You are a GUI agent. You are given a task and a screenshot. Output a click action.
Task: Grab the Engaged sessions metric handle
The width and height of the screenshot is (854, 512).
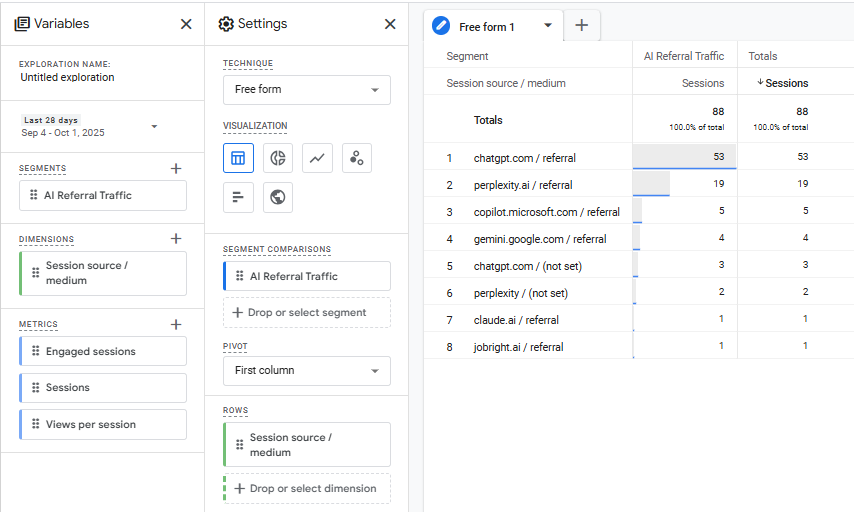point(35,351)
